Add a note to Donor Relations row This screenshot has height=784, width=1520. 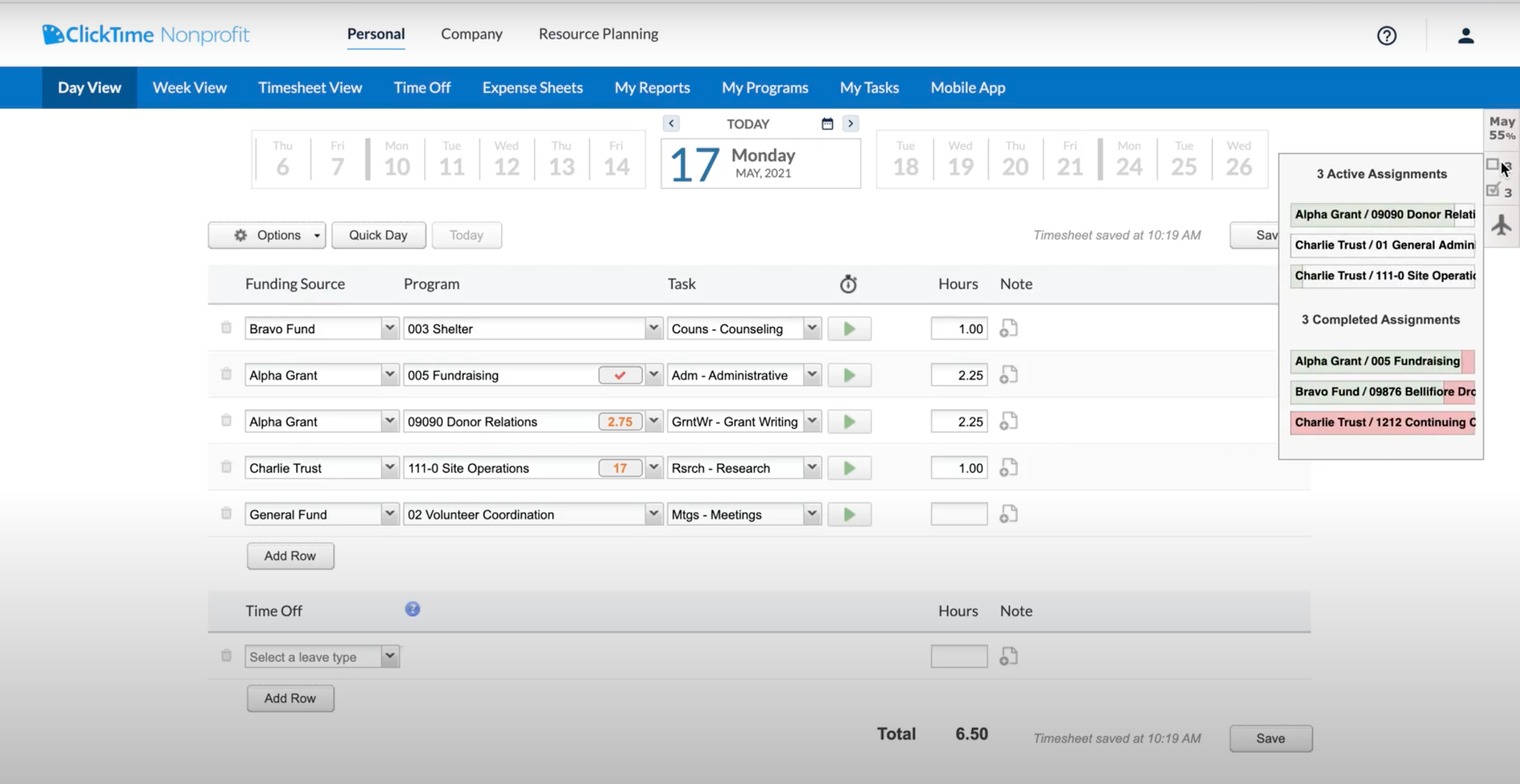click(1009, 422)
